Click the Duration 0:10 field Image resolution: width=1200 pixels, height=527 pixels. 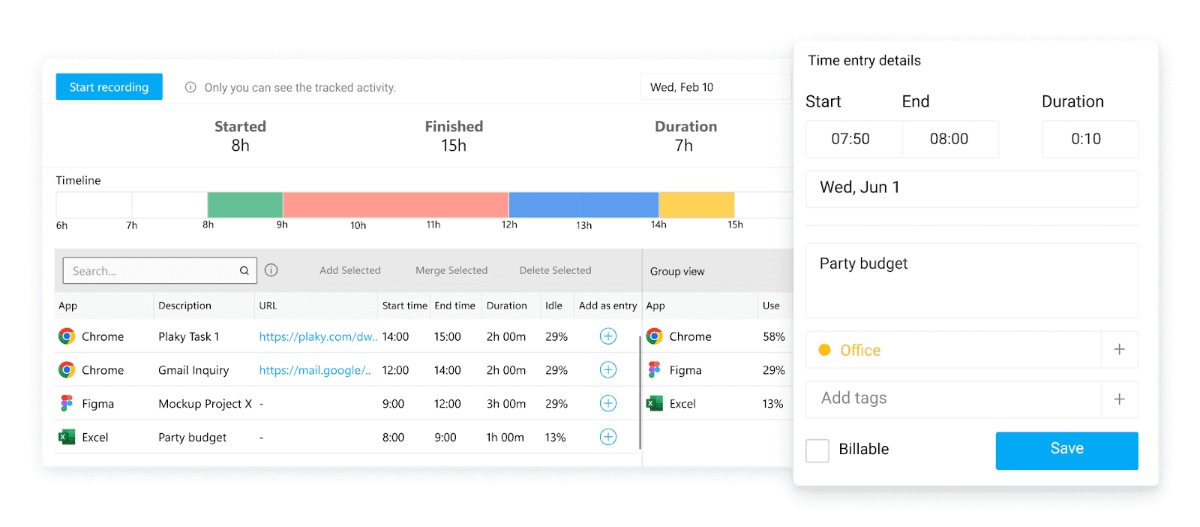point(1090,139)
